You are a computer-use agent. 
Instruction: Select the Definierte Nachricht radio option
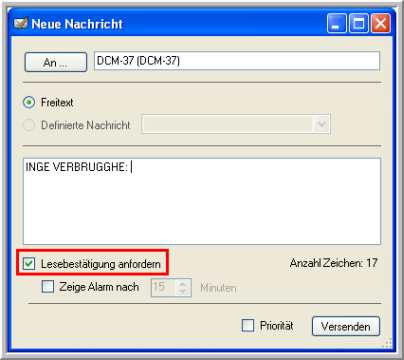click(x=29, y=125)
